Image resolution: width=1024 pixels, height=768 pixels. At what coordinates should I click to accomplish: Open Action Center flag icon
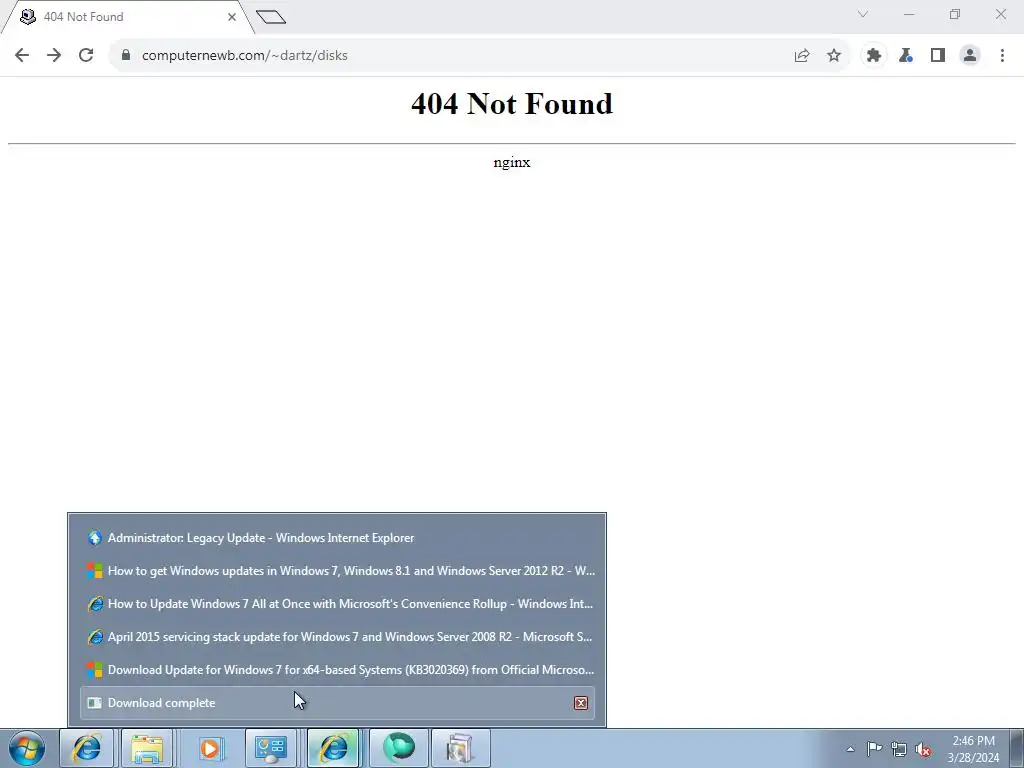coord(874,749)
